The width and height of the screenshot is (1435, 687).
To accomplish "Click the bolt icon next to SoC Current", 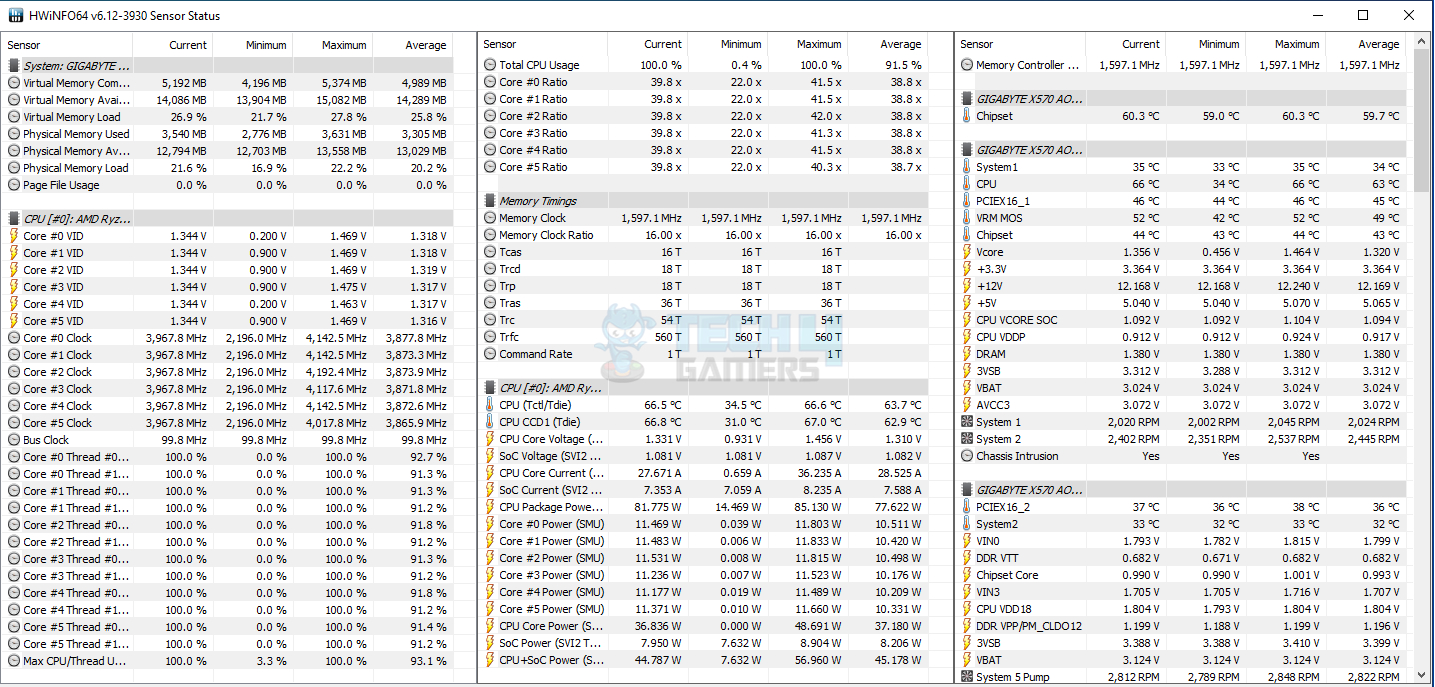I will pos(490,490).
